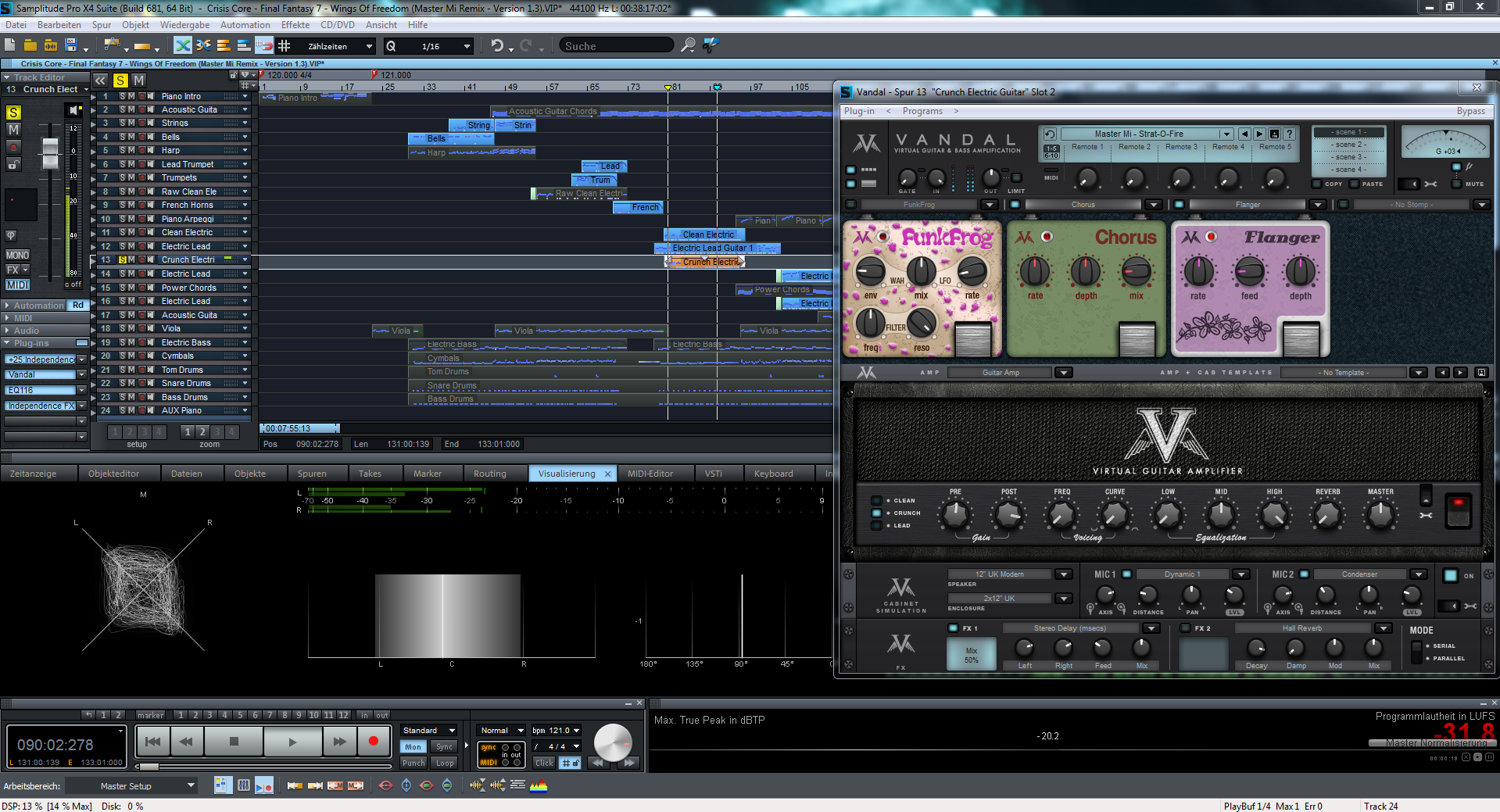Open Vandal preset name dropdown
Screen dimensions: 1500x812
pyautogui.click(x=1226, y=134)
